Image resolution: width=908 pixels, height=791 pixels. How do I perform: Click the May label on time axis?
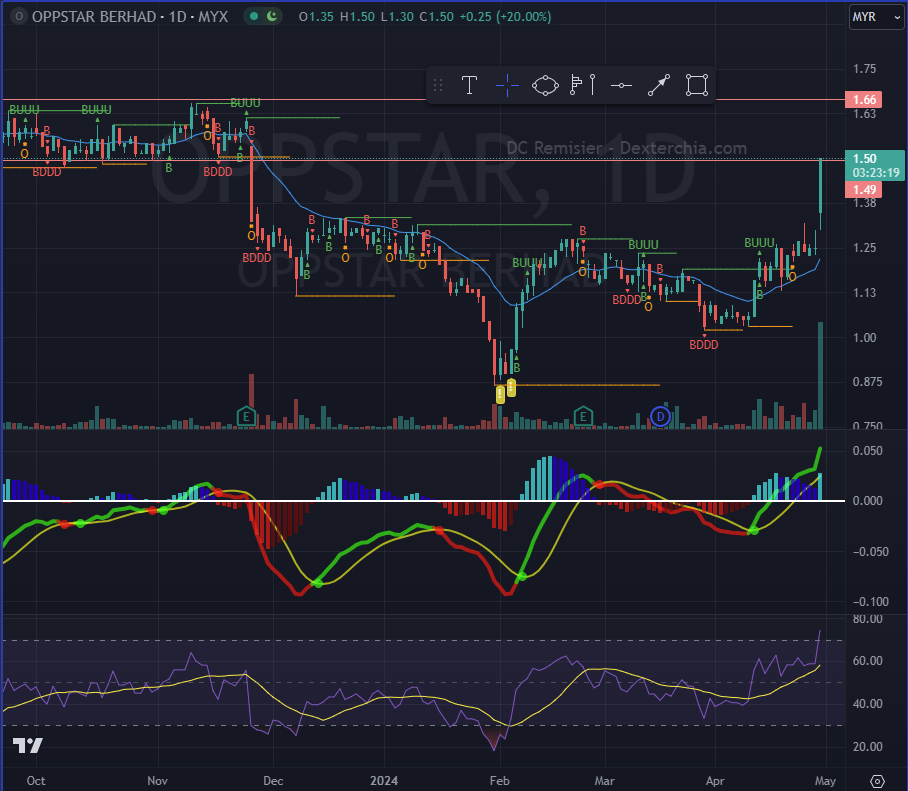pyautogui.click(x=825, y=781)
